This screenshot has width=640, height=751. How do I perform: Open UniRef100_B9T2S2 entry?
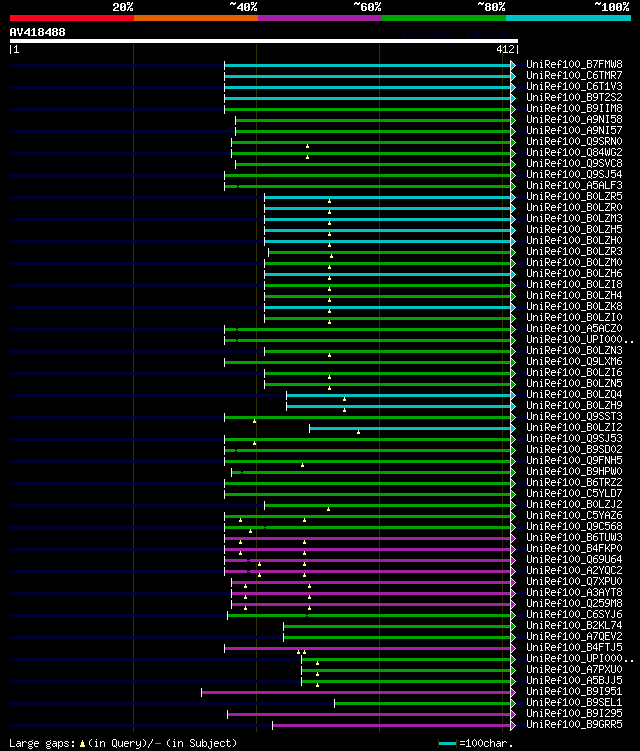[x=574, y=97]
